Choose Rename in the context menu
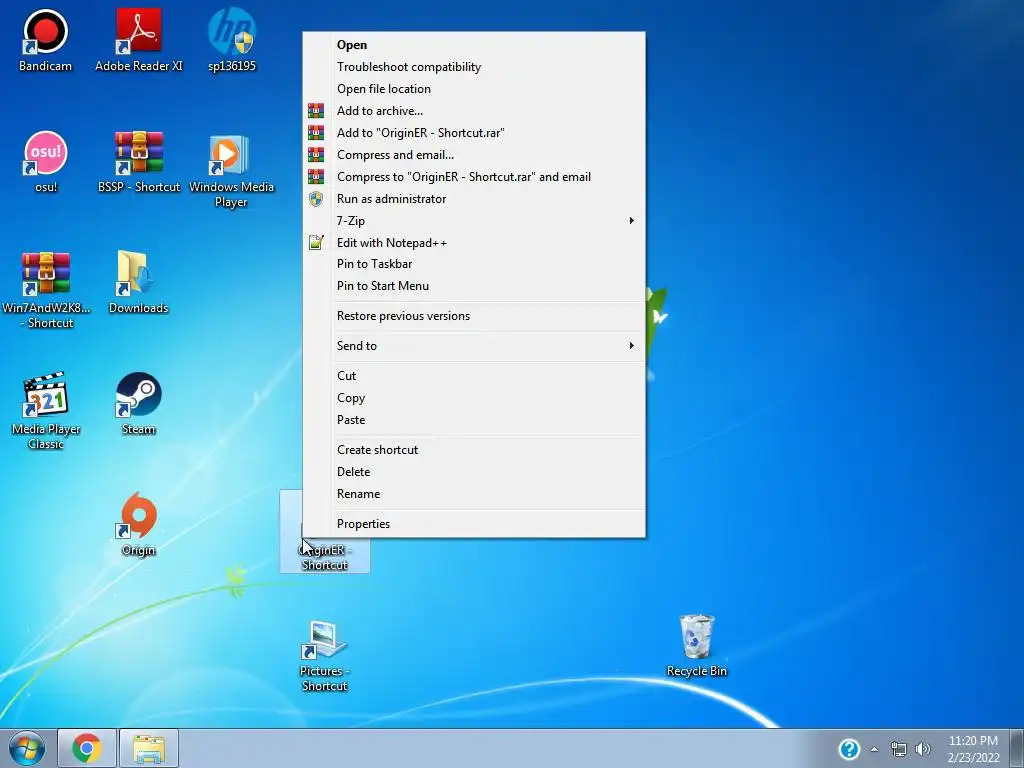The width and height of the screenshot is (1024, 768). point(474,494)
